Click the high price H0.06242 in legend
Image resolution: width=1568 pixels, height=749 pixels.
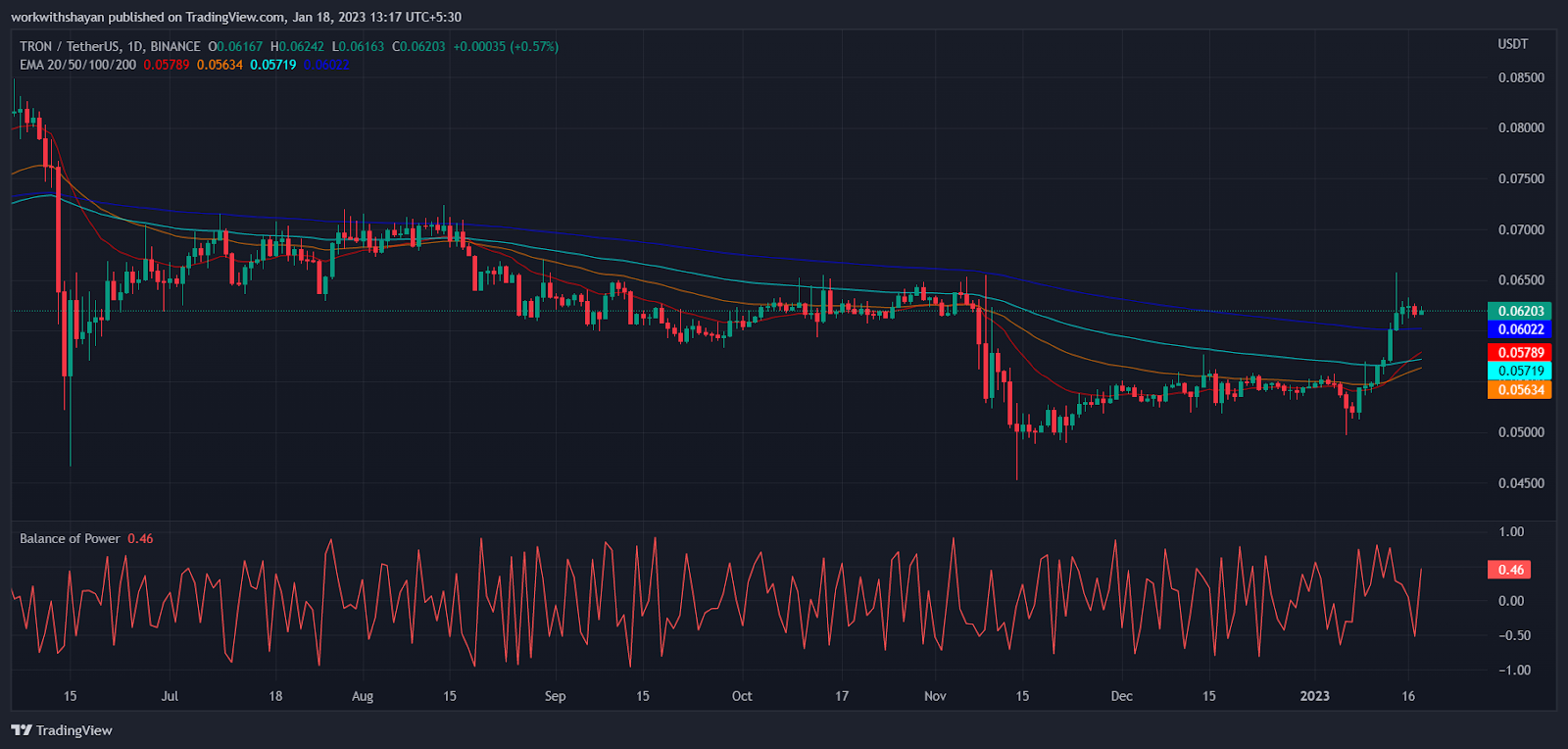click(x=297, y=46)
